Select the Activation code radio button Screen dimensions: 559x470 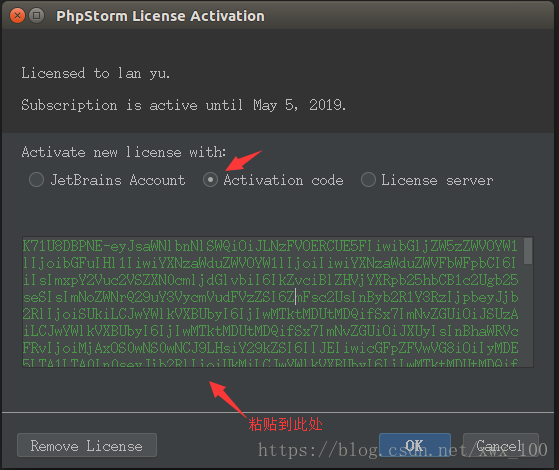(x=210, y=180)
